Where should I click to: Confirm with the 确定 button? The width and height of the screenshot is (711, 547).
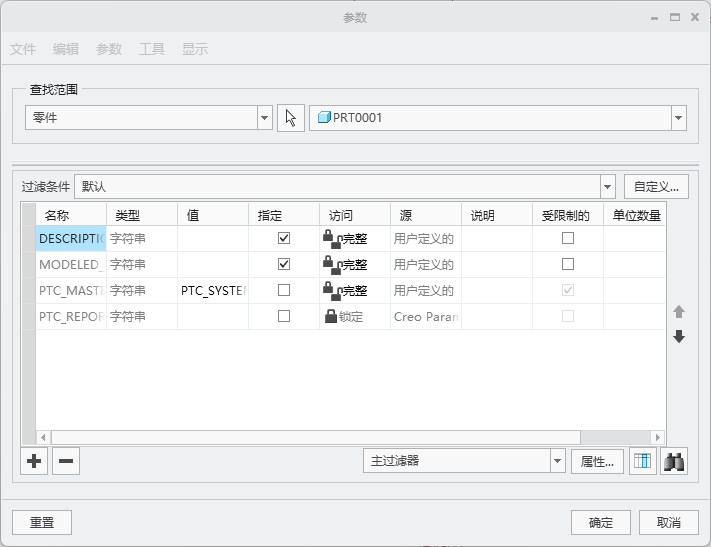[601, 523]
